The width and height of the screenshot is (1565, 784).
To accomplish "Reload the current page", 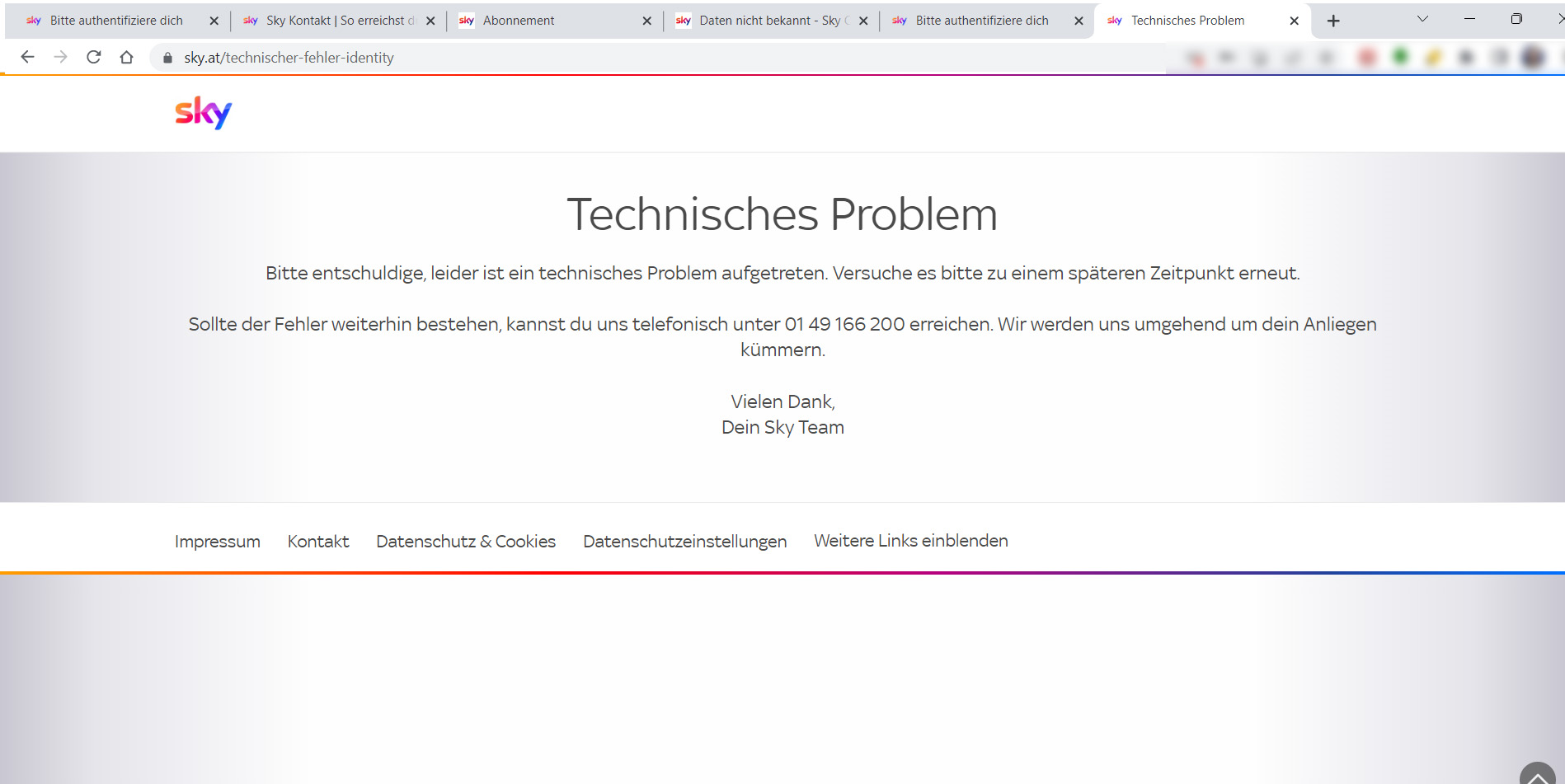I will click(93, 57).
